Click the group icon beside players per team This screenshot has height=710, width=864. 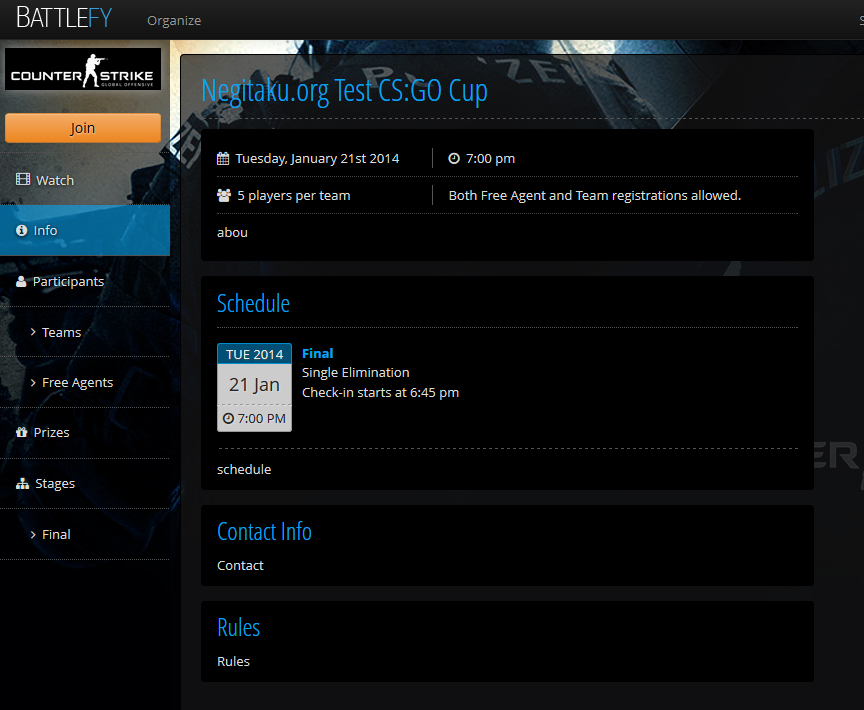click(x=224, y=196)
